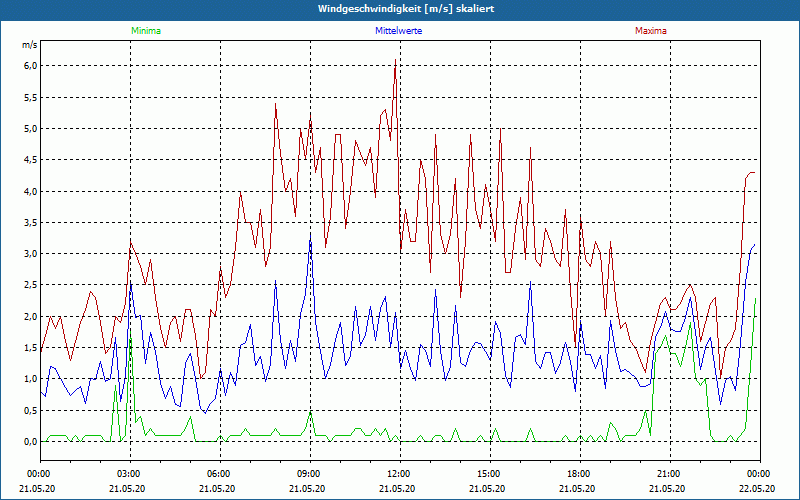Select the 5,5 y-axis tick label
The width and height of the screenshot is (800, 500).
[29, 97]
